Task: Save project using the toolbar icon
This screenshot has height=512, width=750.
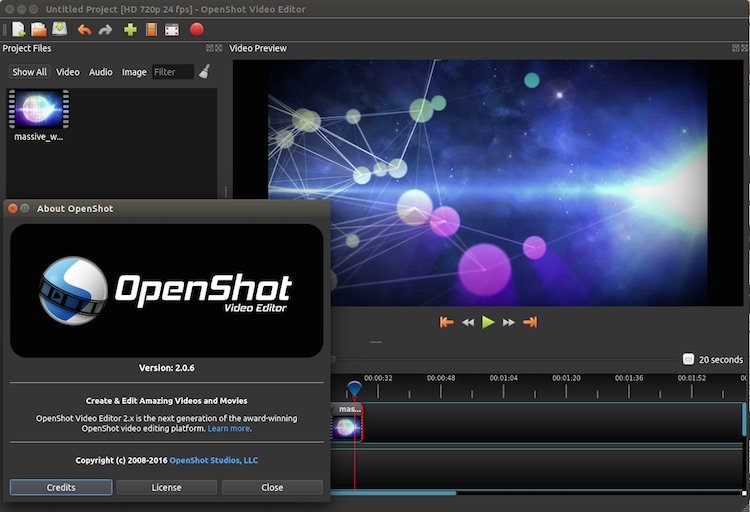Action: coord(59,29)
